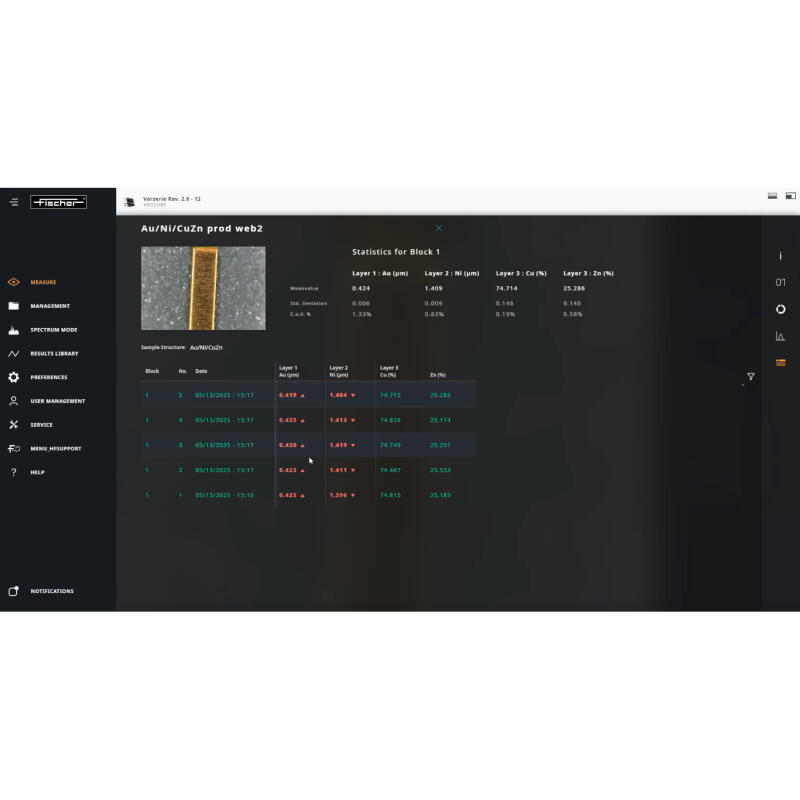Image resolution: width=800 pixels, height=800 pixels.
Task: Open Preferences settings
Action: tap(48, 377)
